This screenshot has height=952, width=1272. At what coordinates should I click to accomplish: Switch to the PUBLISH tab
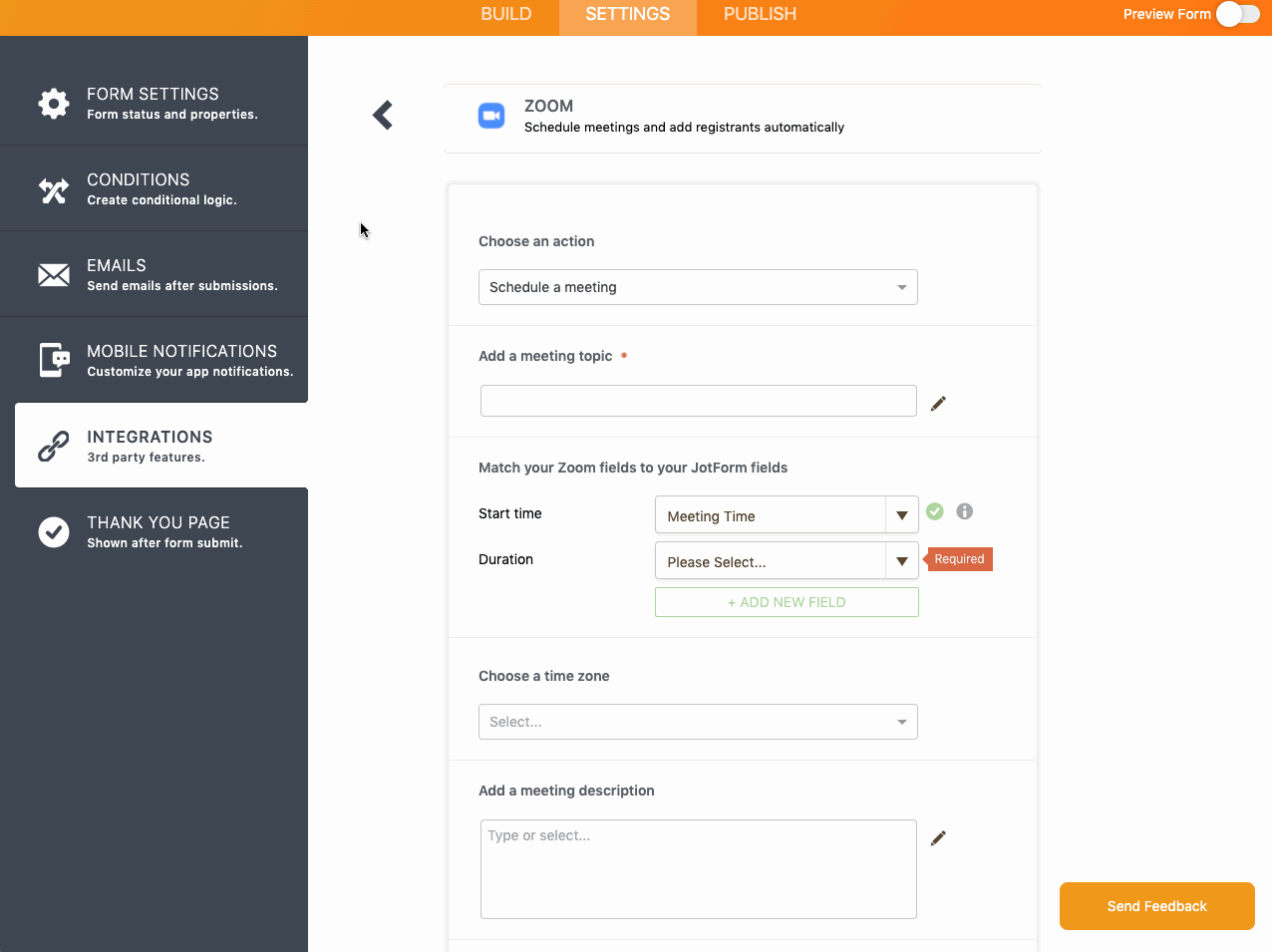point(760,14)
